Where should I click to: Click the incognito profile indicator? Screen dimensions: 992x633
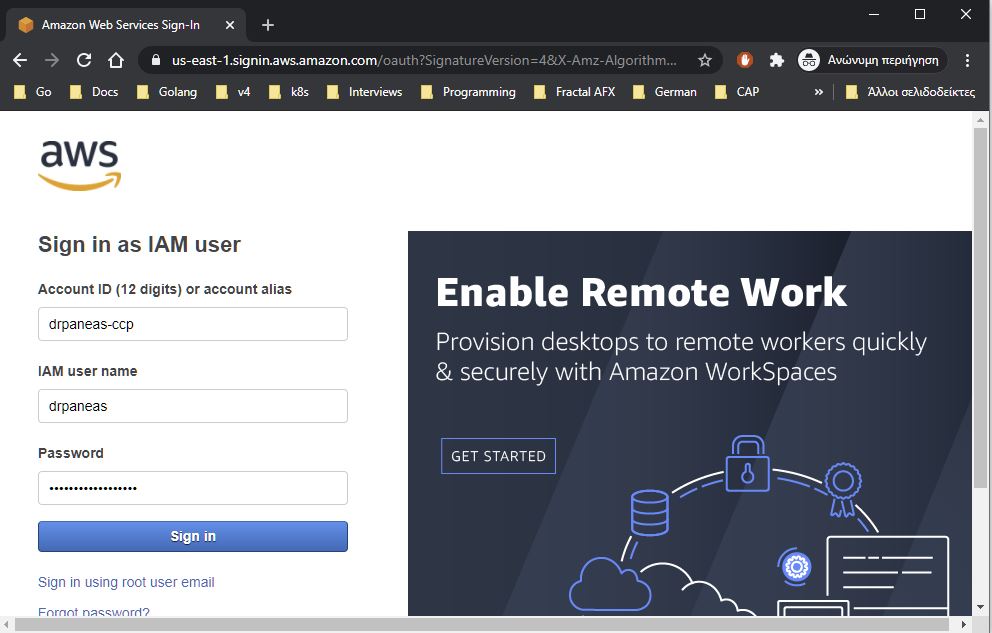[872, 60]
